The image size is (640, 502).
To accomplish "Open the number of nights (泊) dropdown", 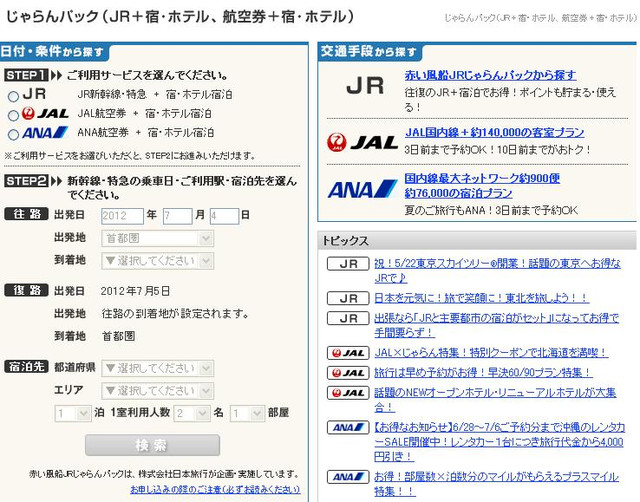I will 73,414.
